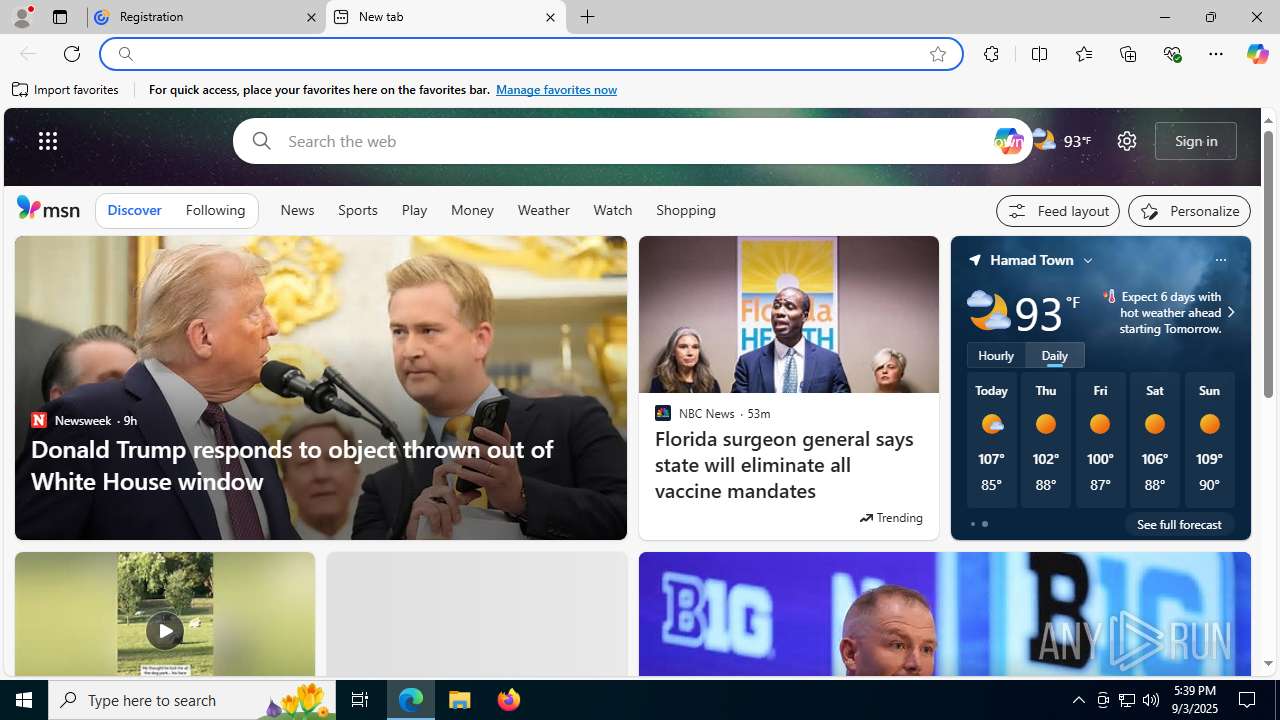Open File Explorer from taskbar

pos(460,700)
